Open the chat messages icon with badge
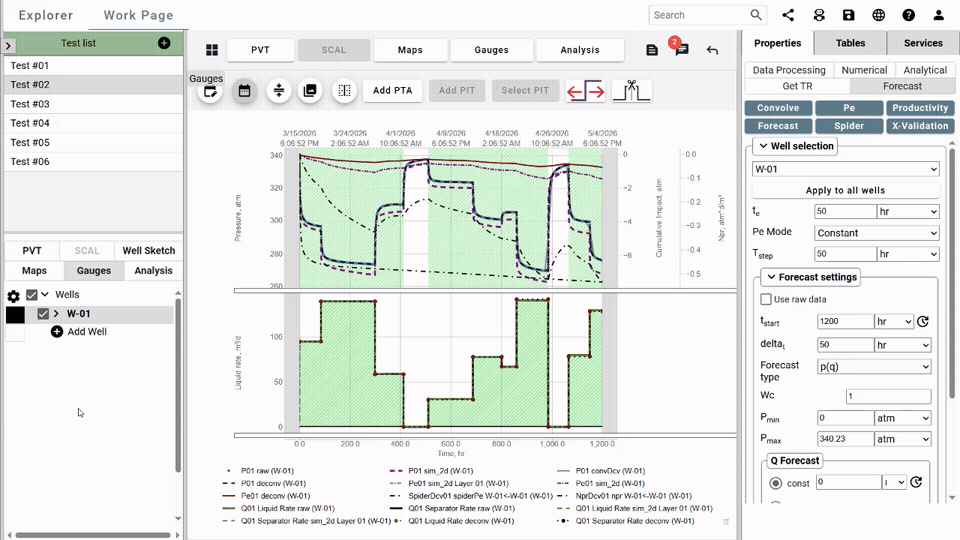 (681, 50)
